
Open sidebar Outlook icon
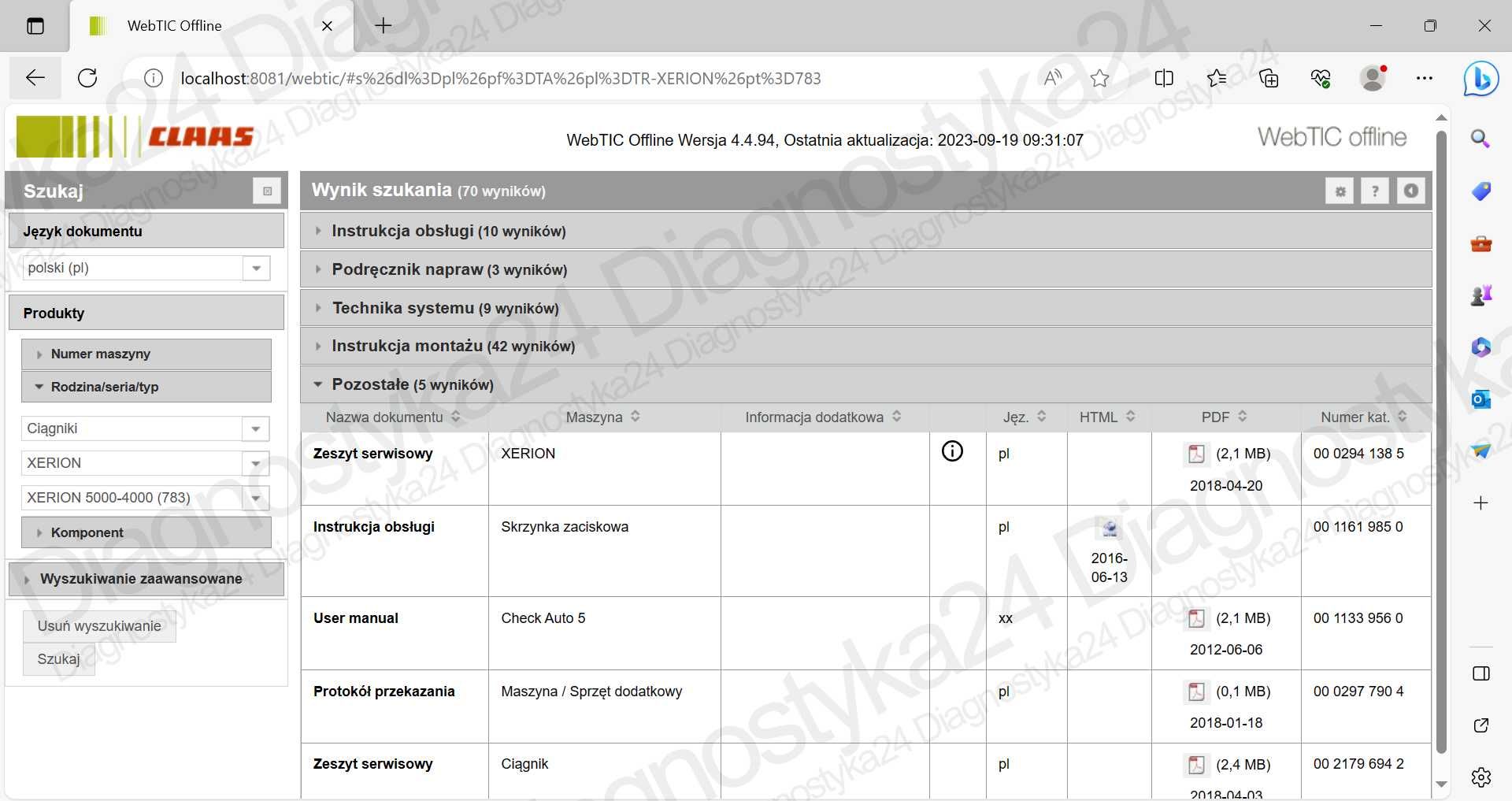[x=1480, y=399]
